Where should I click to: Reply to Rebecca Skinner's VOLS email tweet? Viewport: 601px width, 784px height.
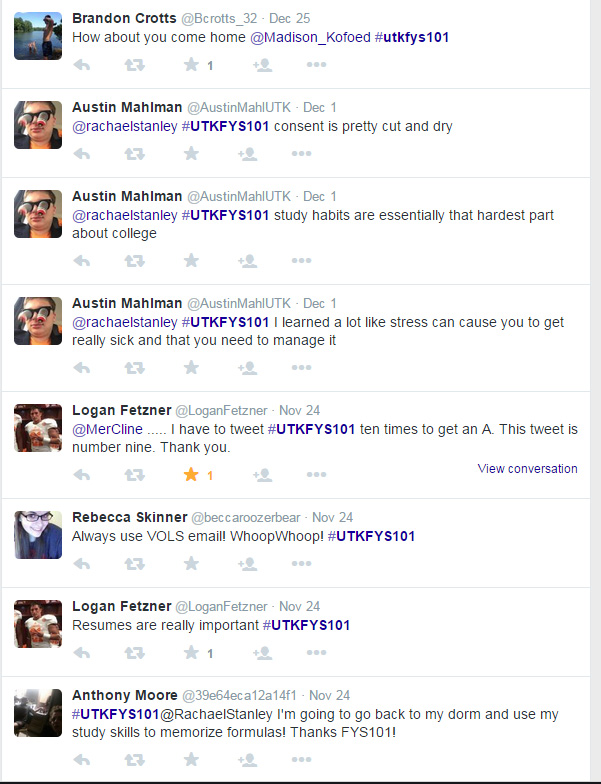pos(82,564)
